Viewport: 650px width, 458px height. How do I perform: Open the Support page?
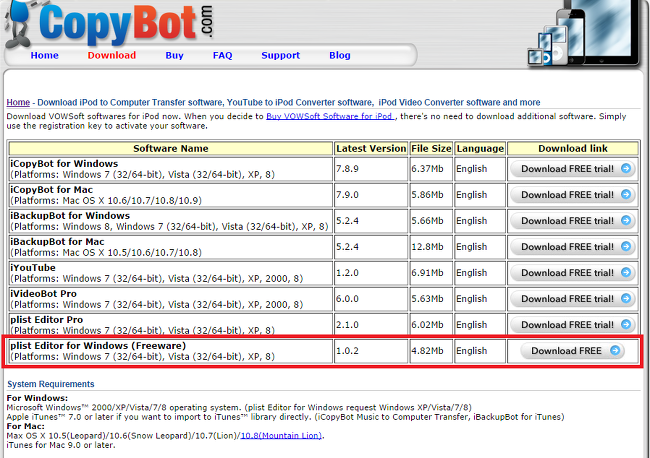[280, 55]
